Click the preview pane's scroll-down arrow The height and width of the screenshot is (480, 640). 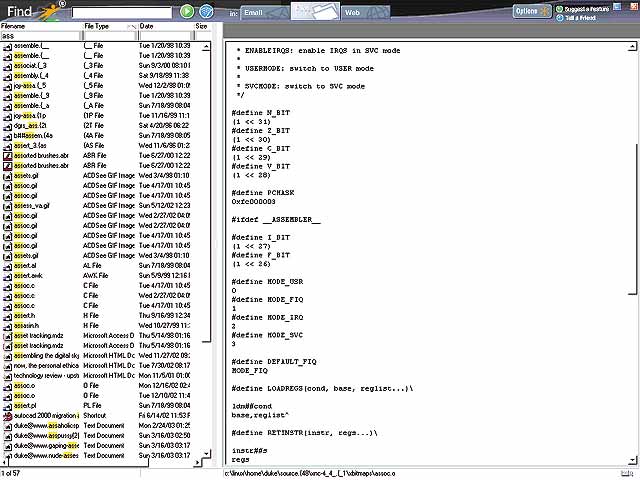coord(632,460)
